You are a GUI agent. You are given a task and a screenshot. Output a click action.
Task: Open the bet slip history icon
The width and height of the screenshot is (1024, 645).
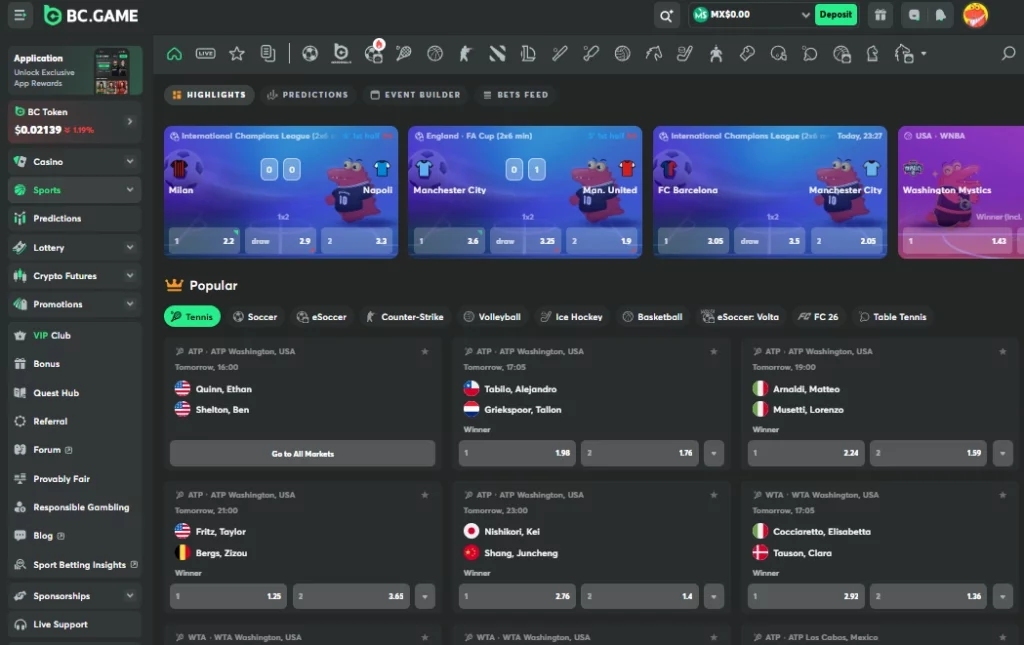pos(268,54)
